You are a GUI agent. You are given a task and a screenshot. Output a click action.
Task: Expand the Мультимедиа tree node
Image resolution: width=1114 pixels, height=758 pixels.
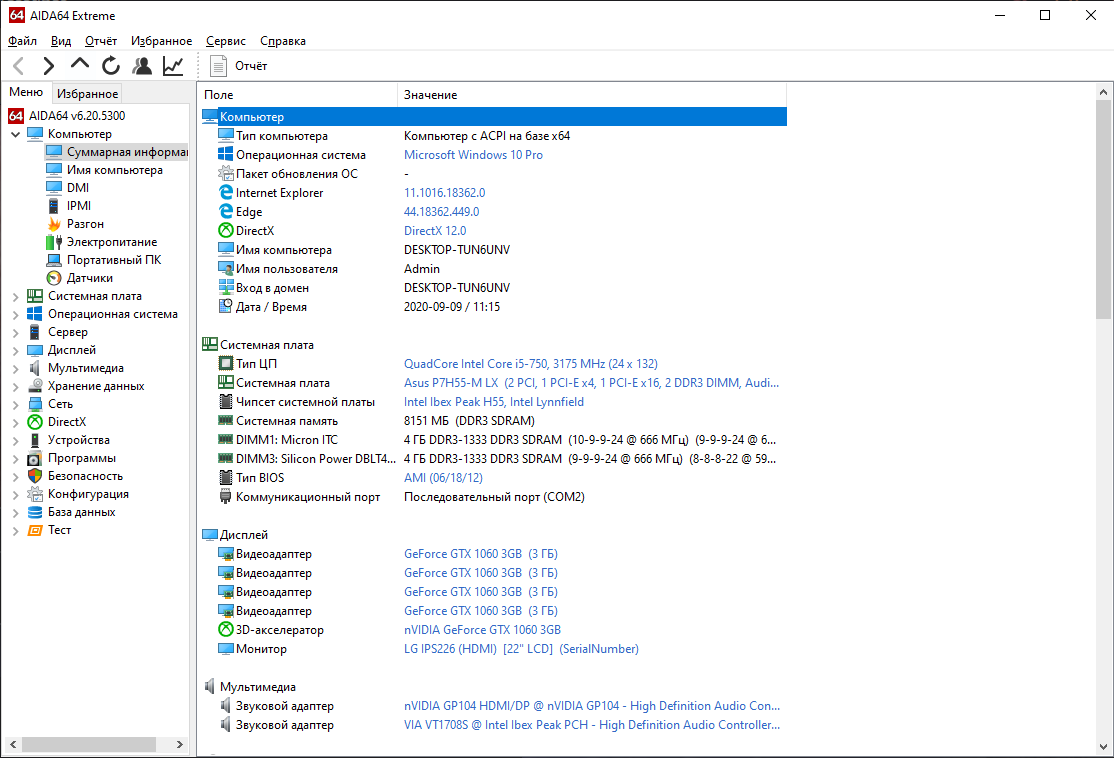tap(16, 369)
